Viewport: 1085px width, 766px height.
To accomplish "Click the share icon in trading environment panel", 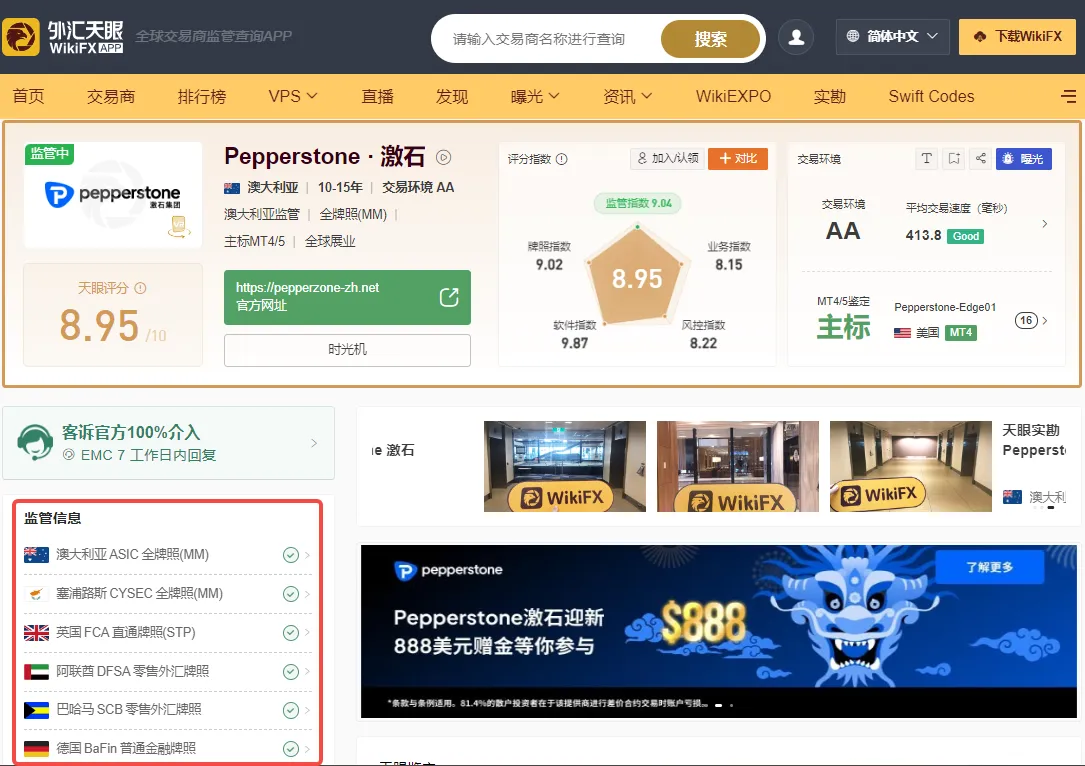I will pyautogui.click(x=981, y=158).
